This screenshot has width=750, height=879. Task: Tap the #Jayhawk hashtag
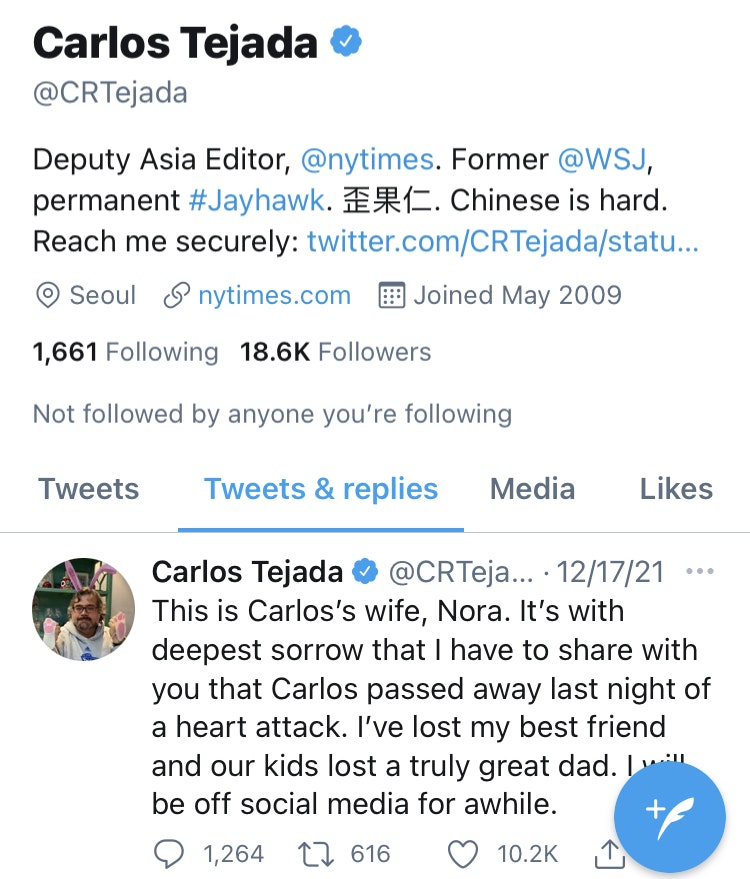pos(256,201)
